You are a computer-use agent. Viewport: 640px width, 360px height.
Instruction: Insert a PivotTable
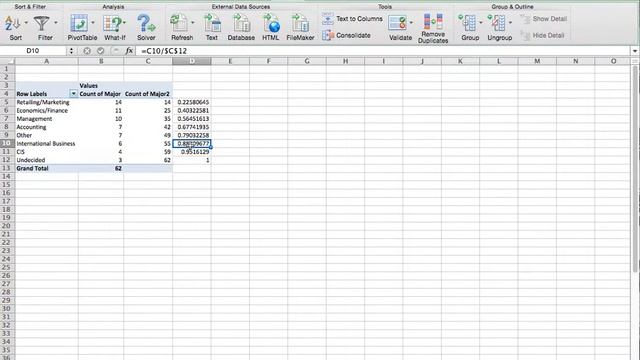point(79,23)
